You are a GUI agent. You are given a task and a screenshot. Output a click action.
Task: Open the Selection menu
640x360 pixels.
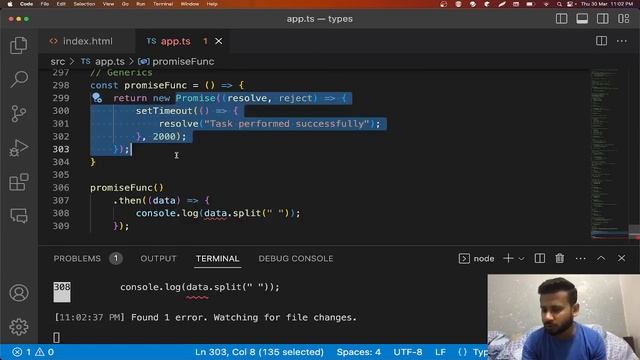84,4
